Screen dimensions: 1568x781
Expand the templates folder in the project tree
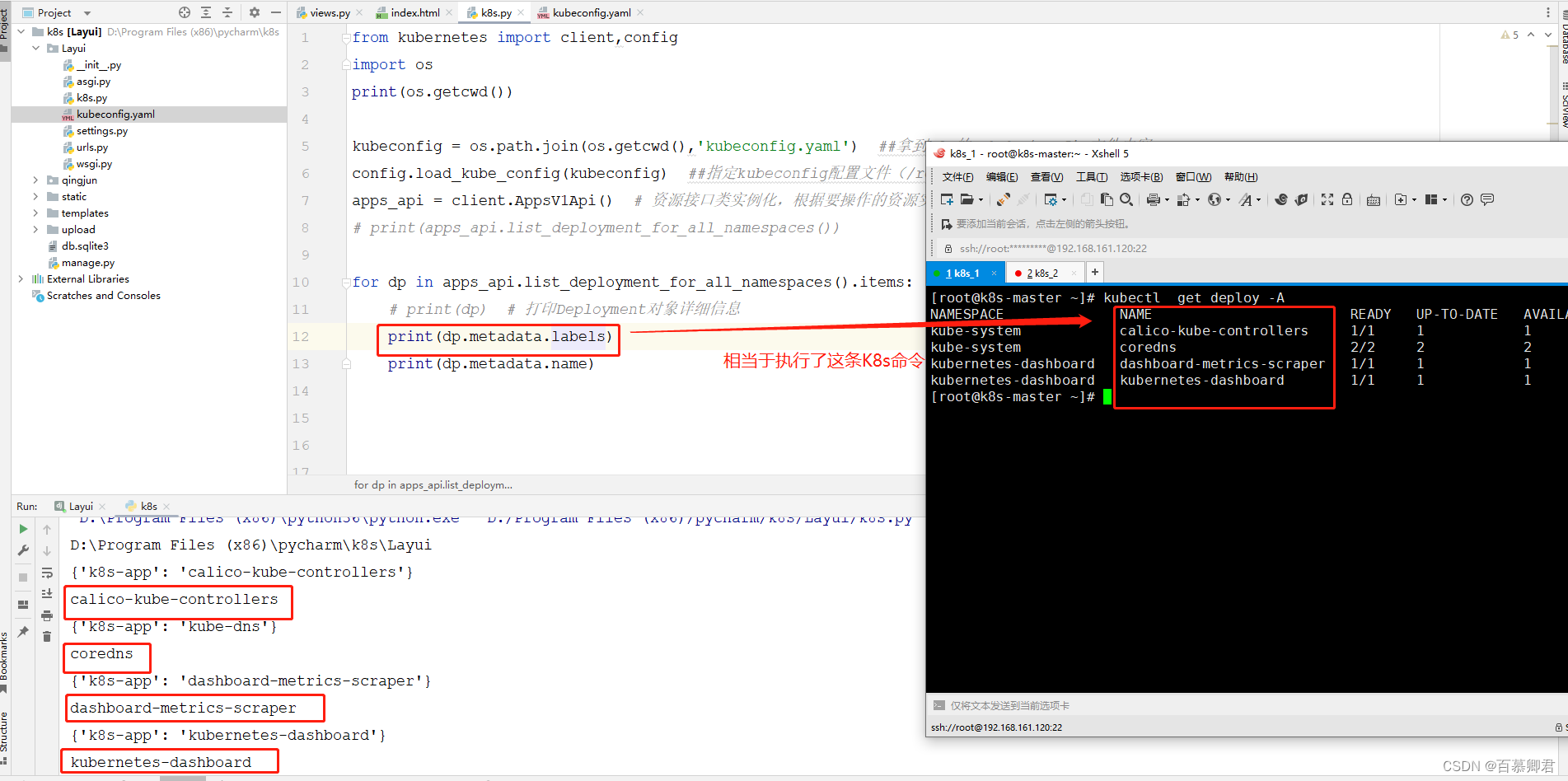click(x=35, y=213)
